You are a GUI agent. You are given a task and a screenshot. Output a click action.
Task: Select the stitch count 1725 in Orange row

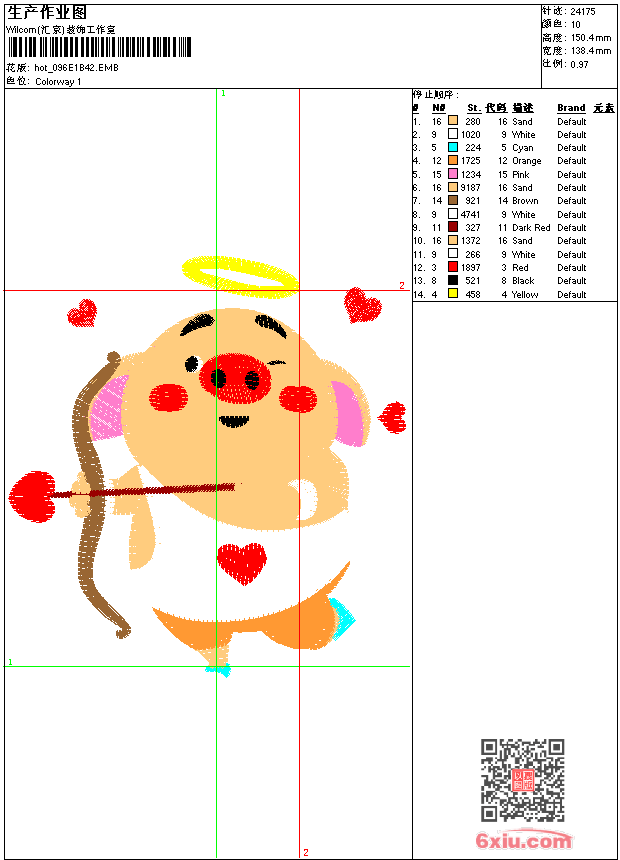pos(470,161)
